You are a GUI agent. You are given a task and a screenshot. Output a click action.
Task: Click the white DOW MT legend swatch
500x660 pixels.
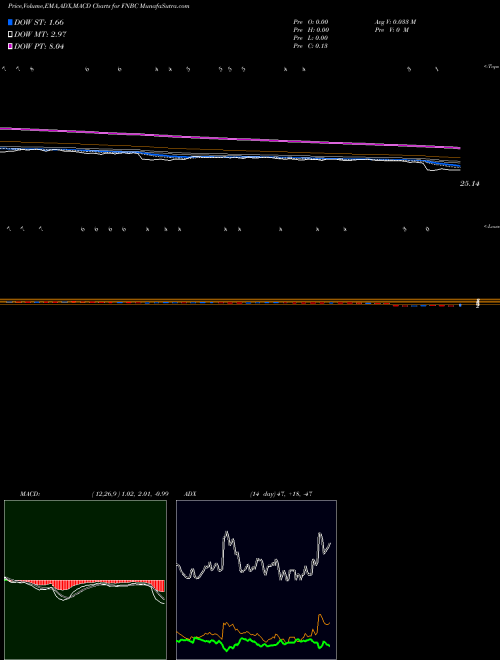(x=10, y=35)
